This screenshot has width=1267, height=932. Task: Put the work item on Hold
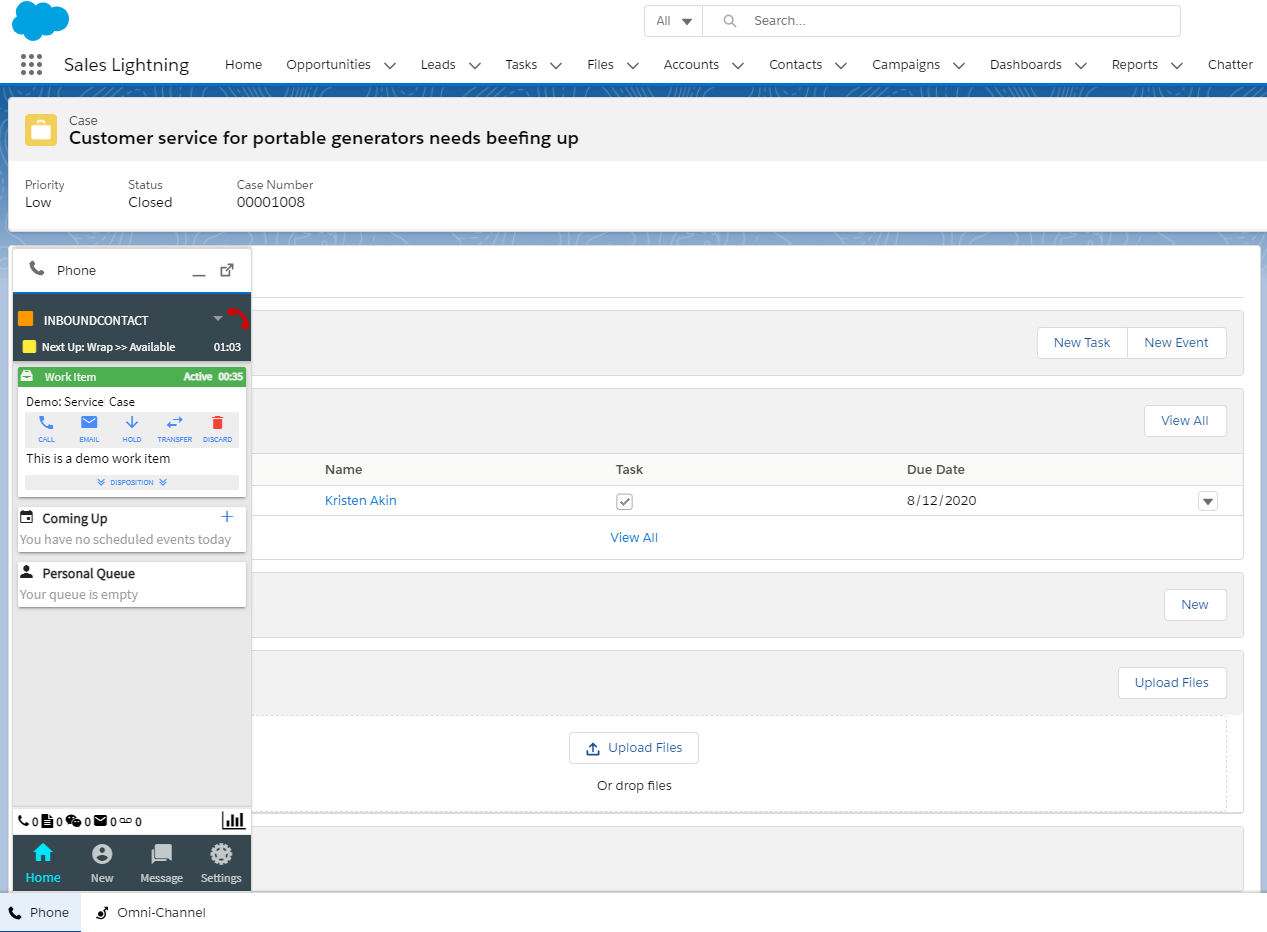pos(132,423)
